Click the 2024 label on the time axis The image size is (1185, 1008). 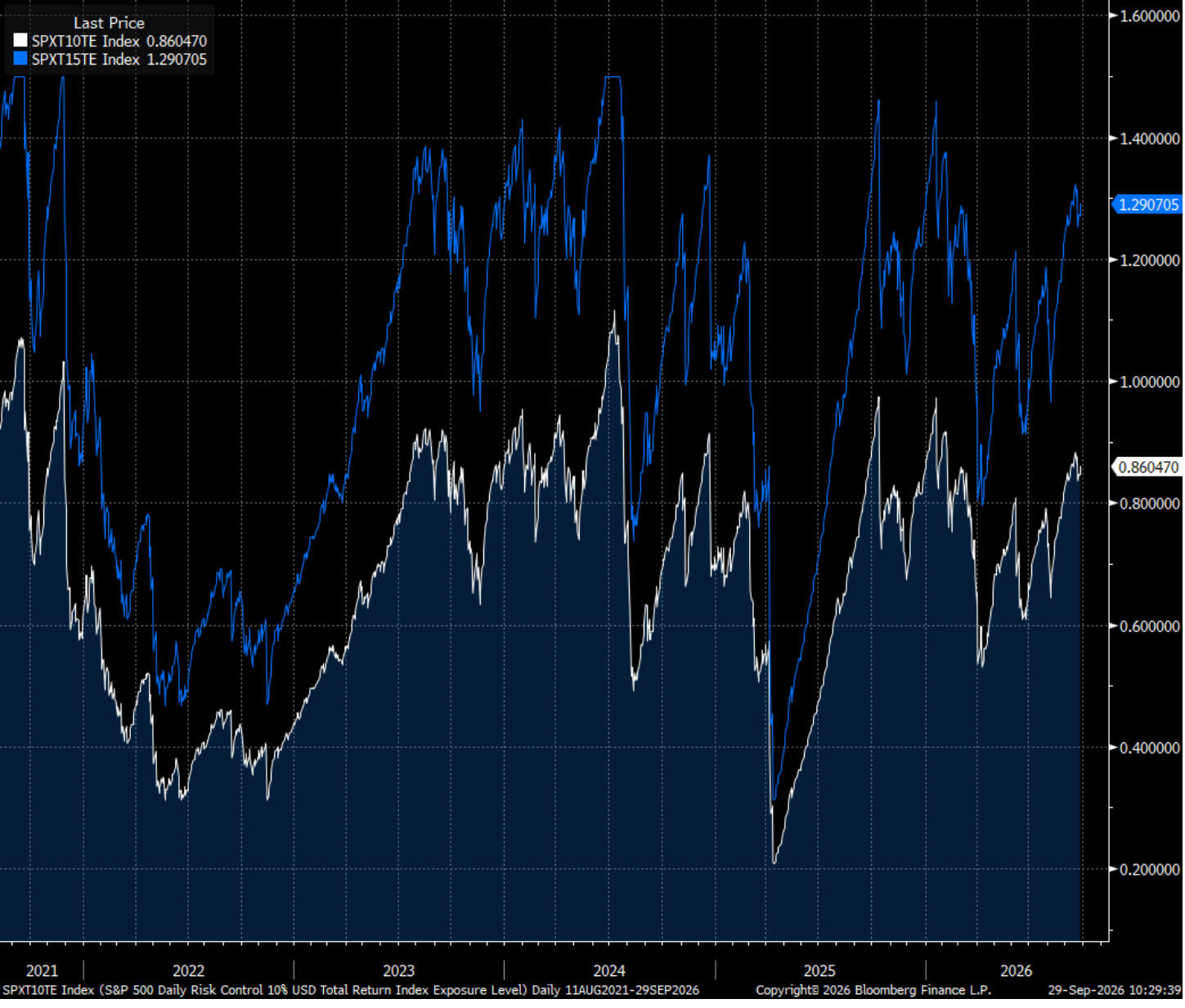pos(609,971)
